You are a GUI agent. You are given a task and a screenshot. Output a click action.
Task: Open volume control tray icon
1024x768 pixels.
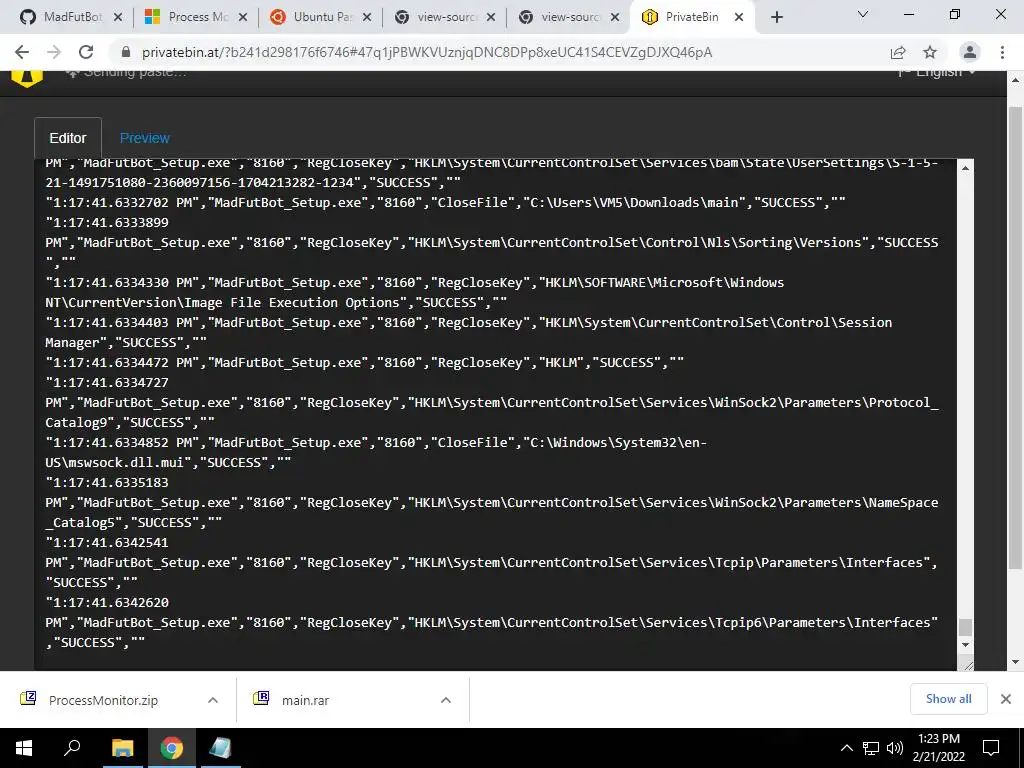click(x=895, y=748)
